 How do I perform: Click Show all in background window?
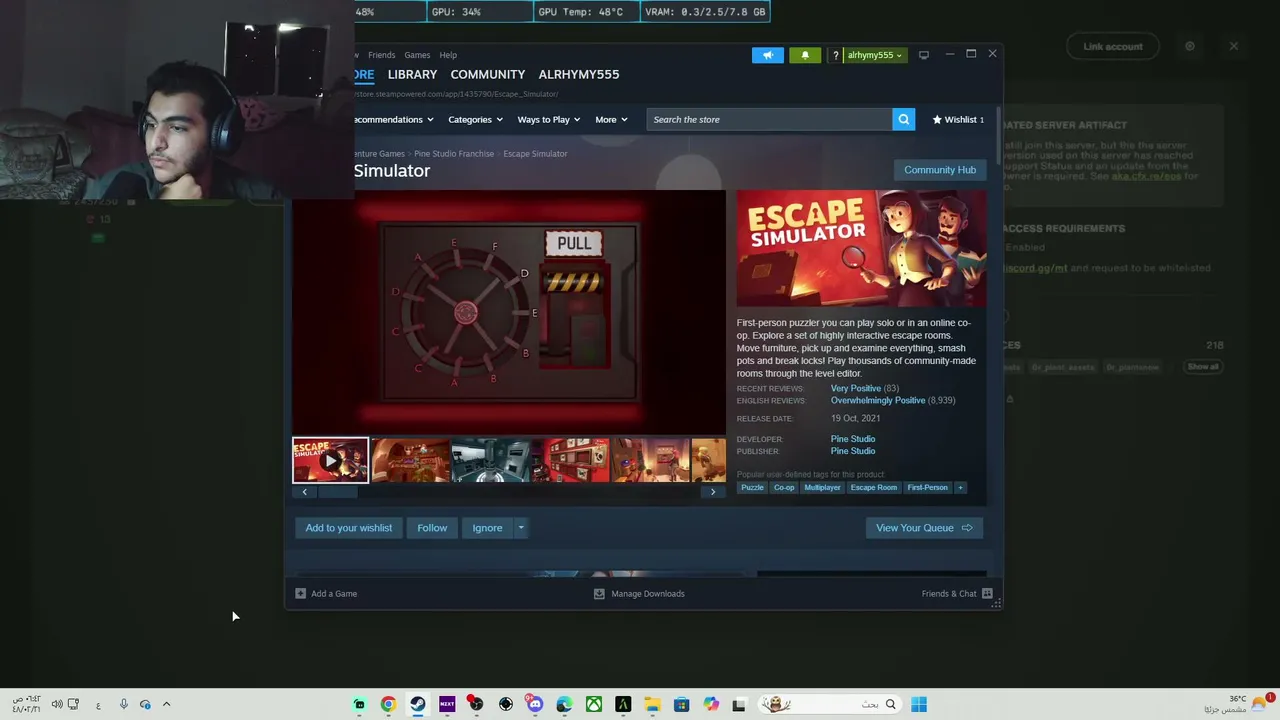1203,367
